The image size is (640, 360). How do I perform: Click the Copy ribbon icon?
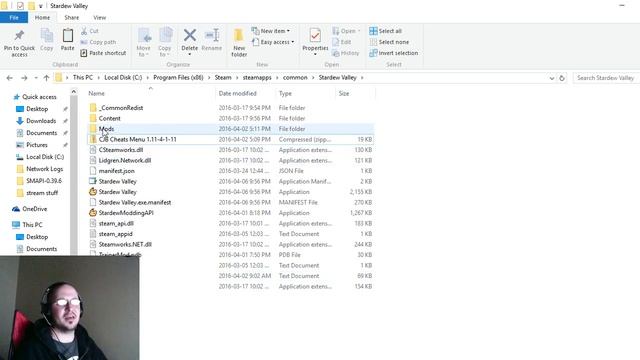coord(47,36)
